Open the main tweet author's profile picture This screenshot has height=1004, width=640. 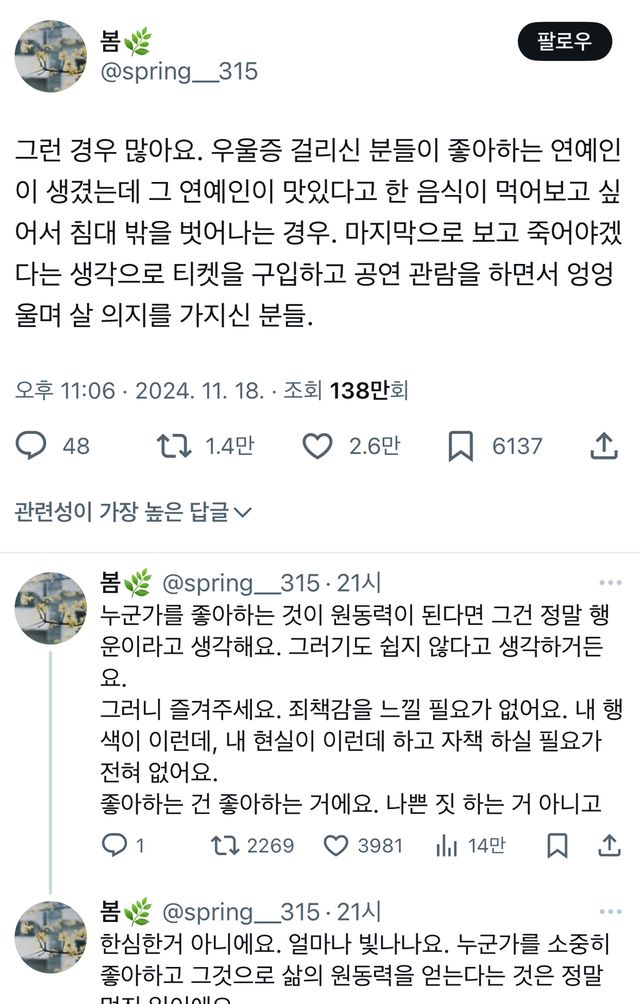click(x=50, y=57)
